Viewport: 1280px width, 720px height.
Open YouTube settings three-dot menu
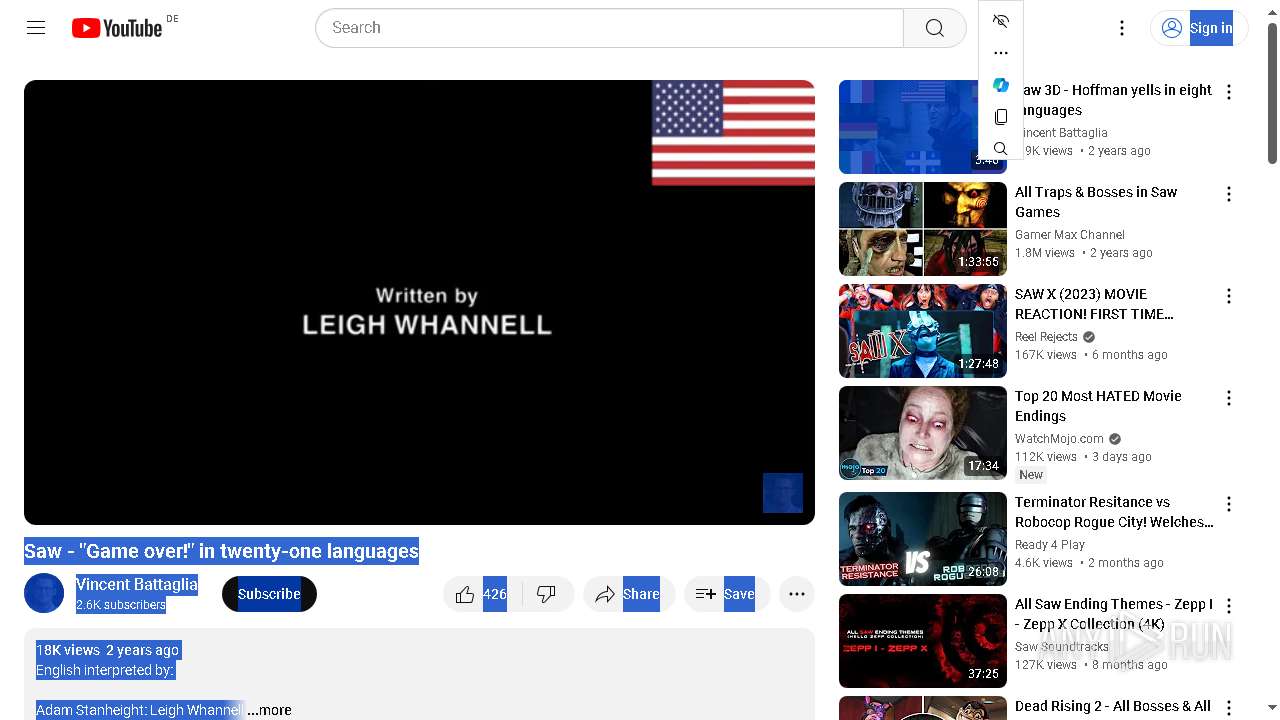click(1122, 28)
